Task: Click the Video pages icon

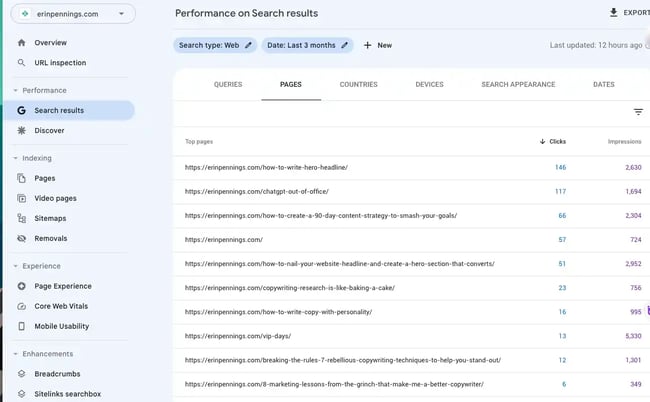Action: tap(22, 198)
